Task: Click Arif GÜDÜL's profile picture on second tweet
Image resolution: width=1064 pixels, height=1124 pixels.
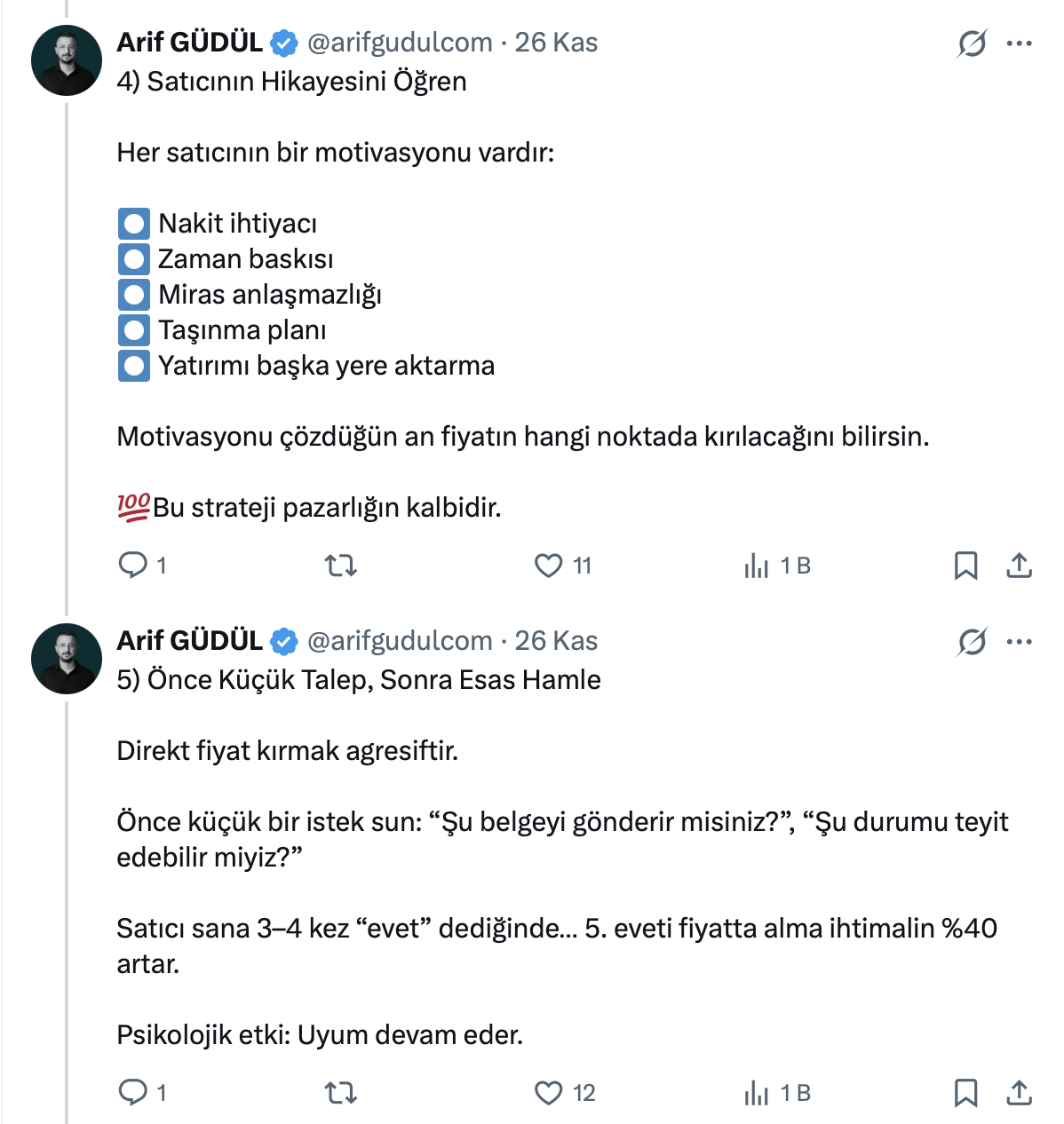Action: [x=67, y=659]
